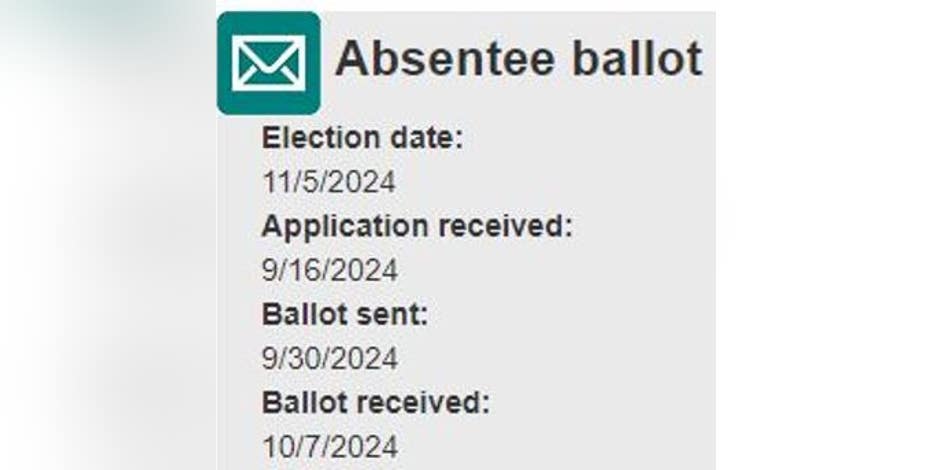
Task: Select the "Ballot received:" label
Action: (x=376, y=402)
